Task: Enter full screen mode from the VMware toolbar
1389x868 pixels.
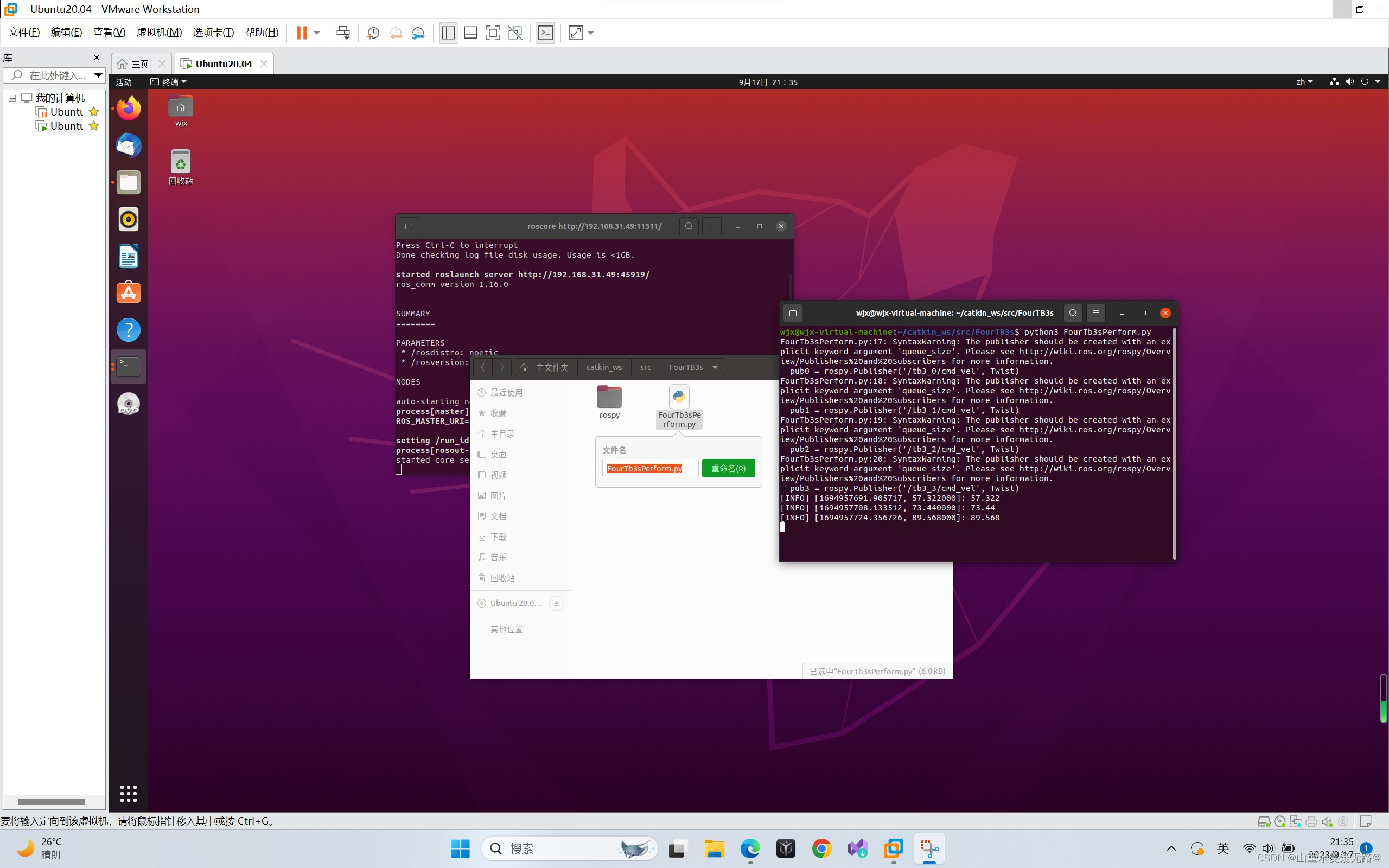Action: tap(493, 33)
